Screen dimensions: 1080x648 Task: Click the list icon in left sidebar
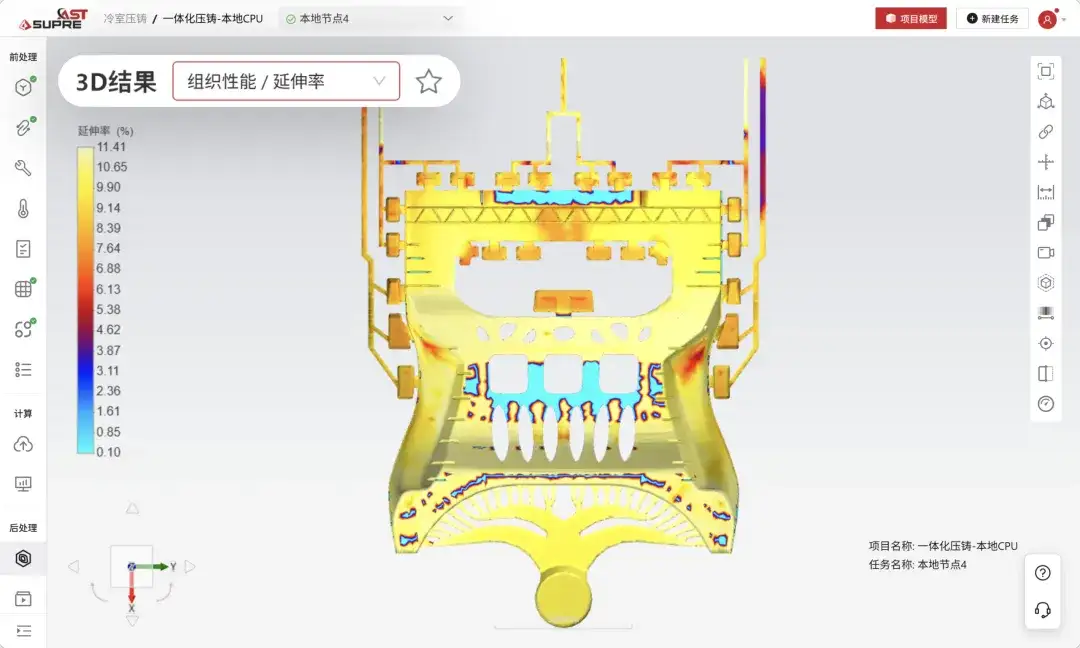coord(23,370)
